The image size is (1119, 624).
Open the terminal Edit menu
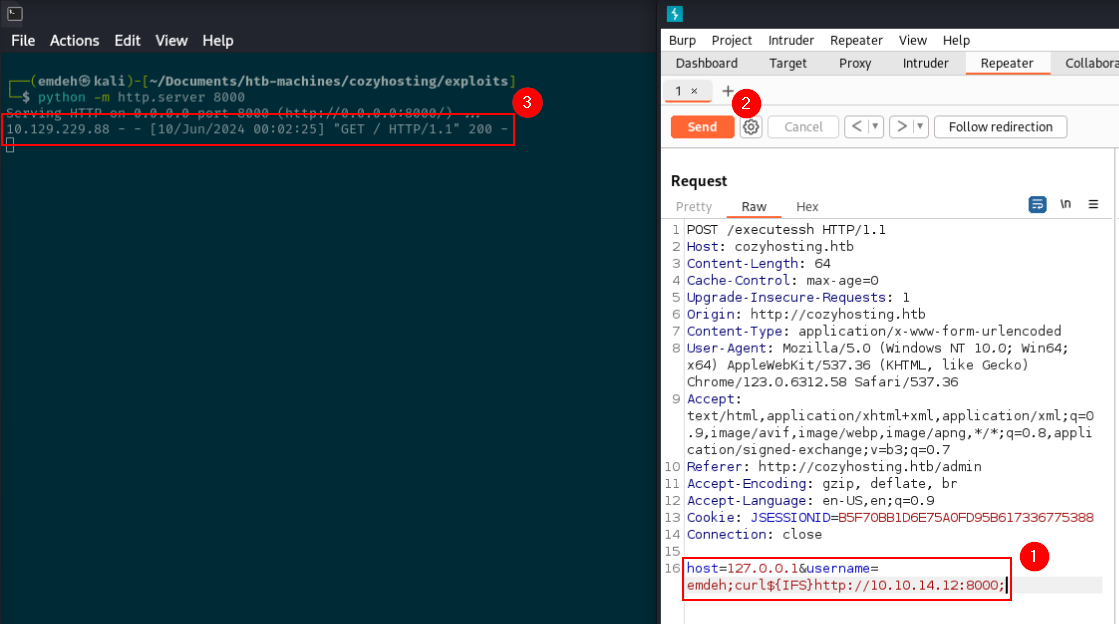pos(127,41)
